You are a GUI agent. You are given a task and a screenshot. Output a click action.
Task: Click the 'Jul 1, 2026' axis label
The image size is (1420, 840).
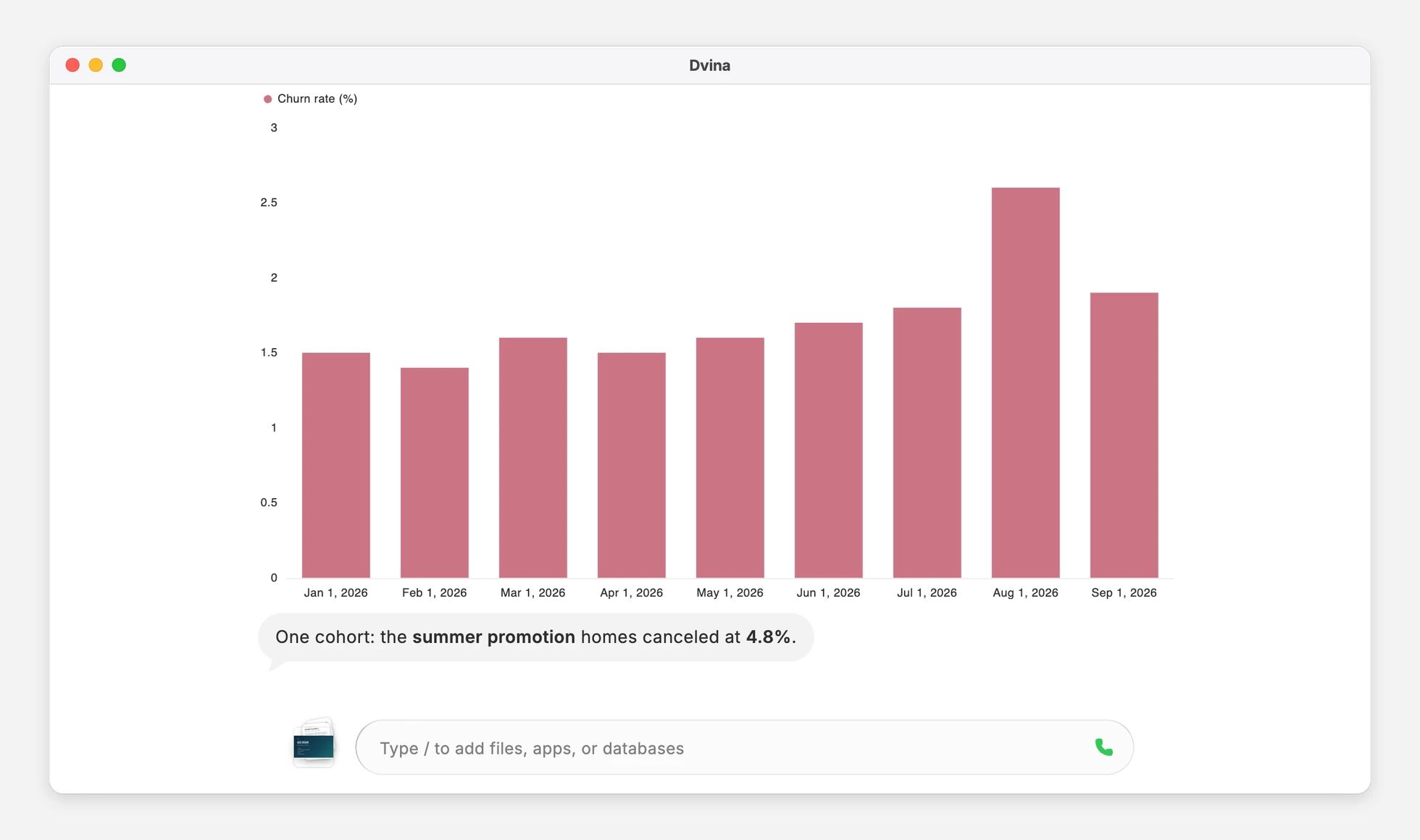pos(927,592)
